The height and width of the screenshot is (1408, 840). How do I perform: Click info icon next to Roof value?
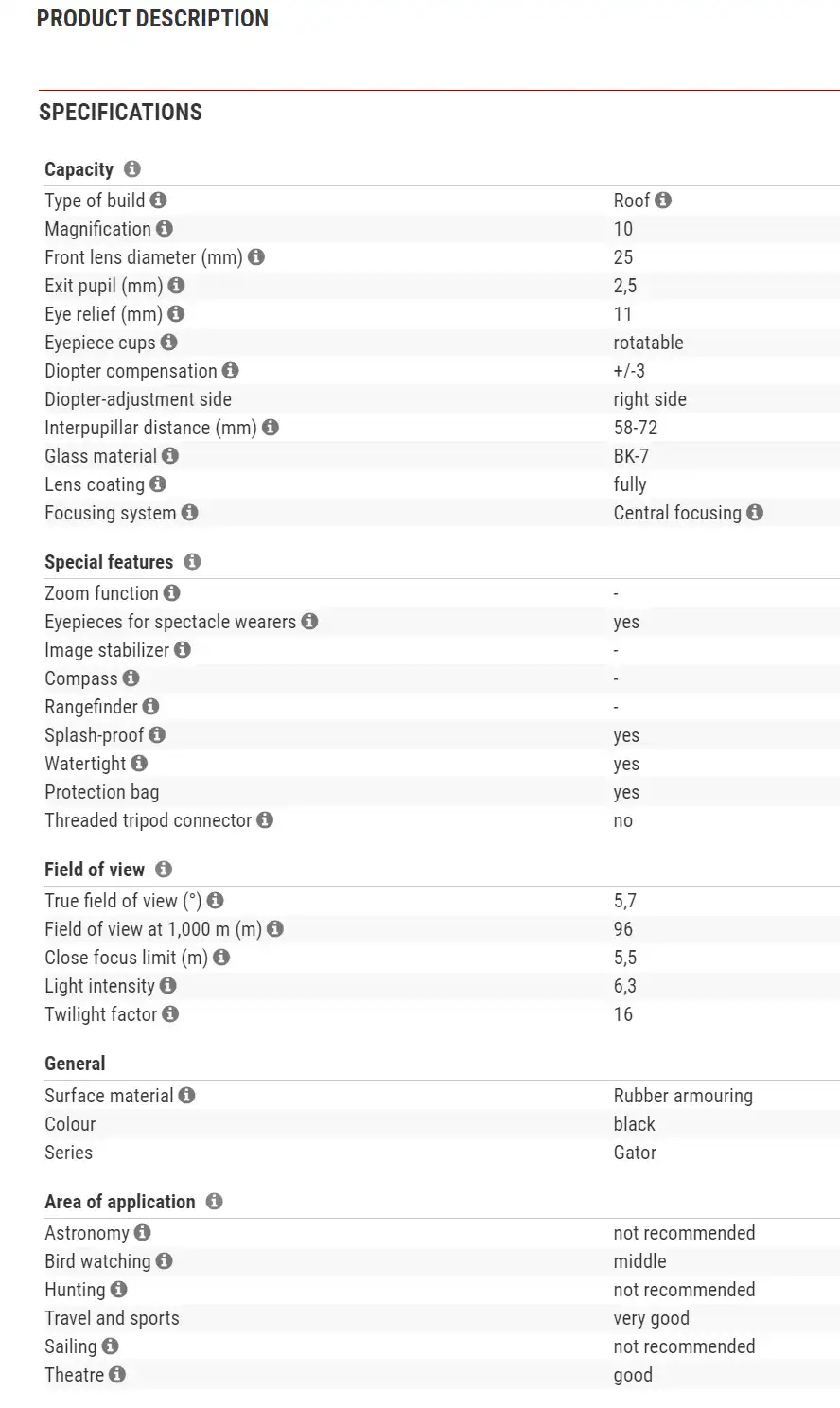click(663, 201)
